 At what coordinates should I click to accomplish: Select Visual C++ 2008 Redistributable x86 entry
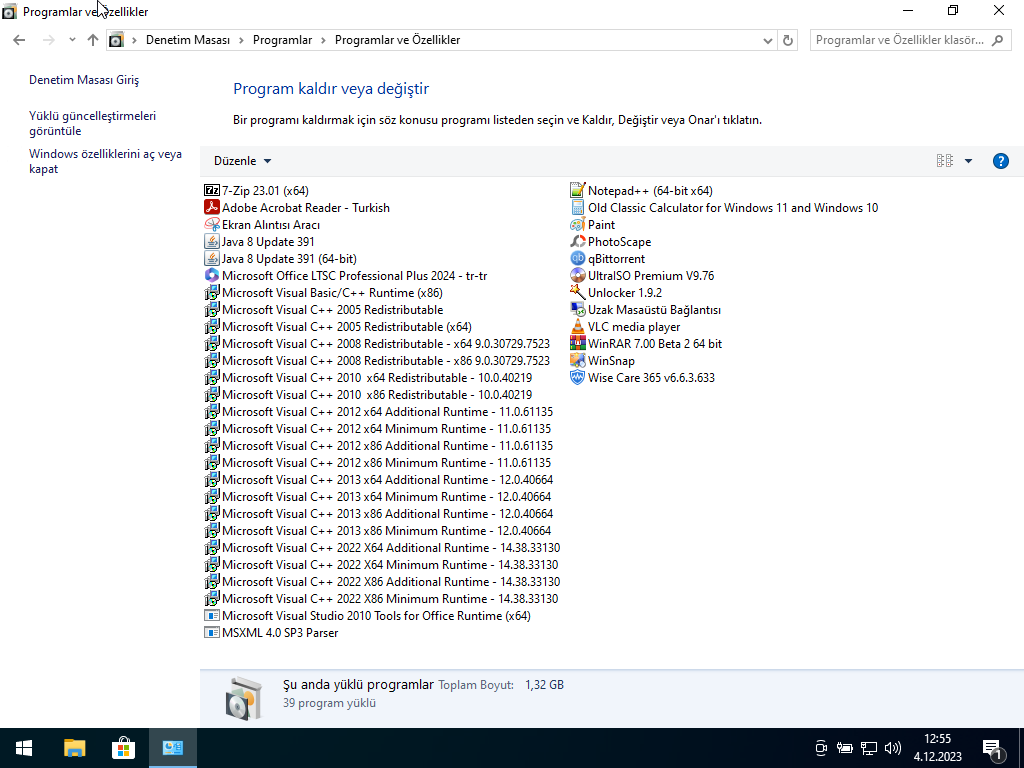377,360
